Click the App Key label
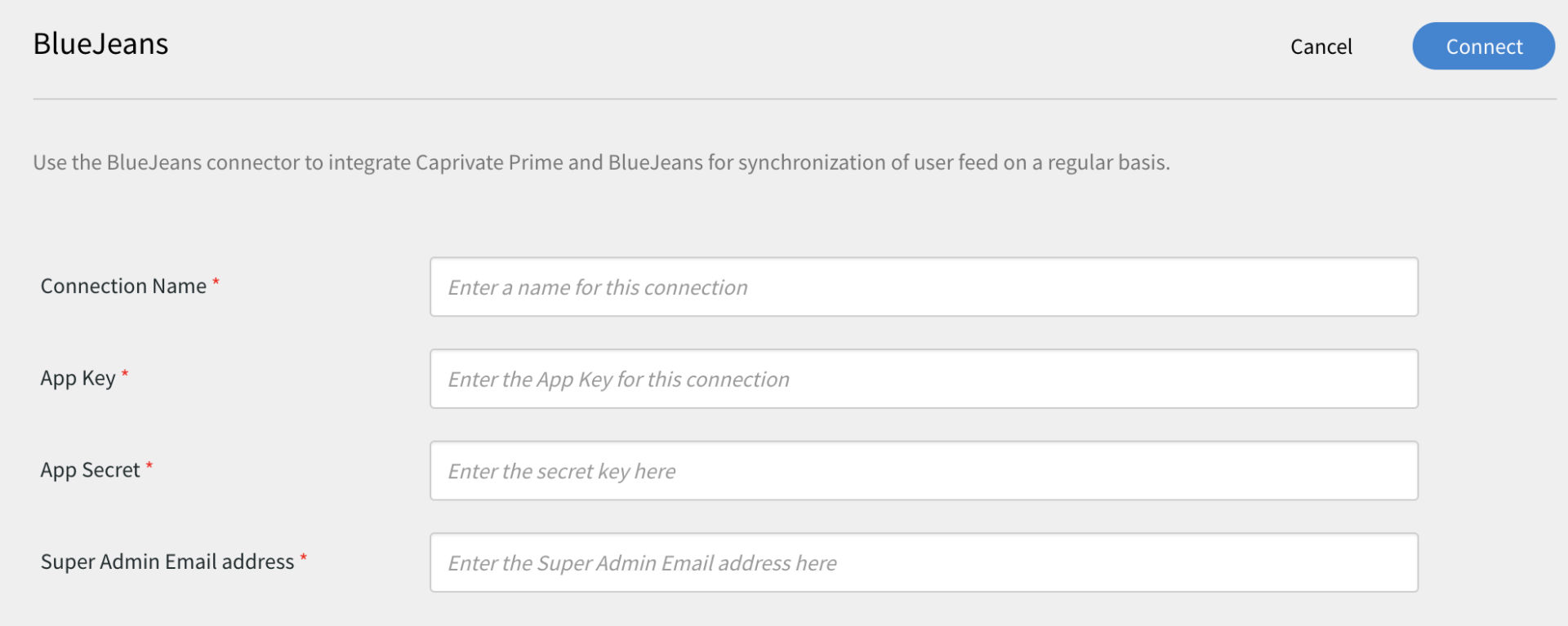Image resolution: width=1568 pixels, height=626 pixels. point(78,379)
